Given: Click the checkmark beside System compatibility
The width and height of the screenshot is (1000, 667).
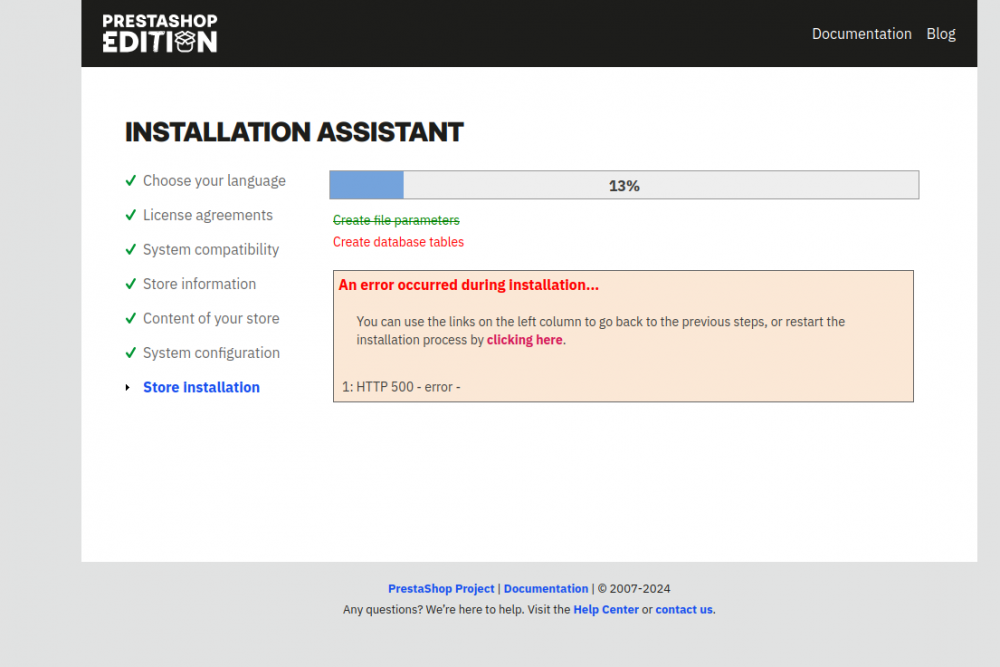Looking at the screenshot, I should 130,249.
